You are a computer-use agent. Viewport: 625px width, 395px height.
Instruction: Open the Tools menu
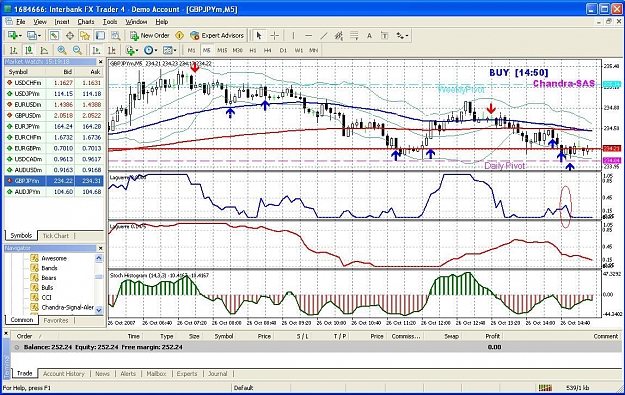pos(110,22)
